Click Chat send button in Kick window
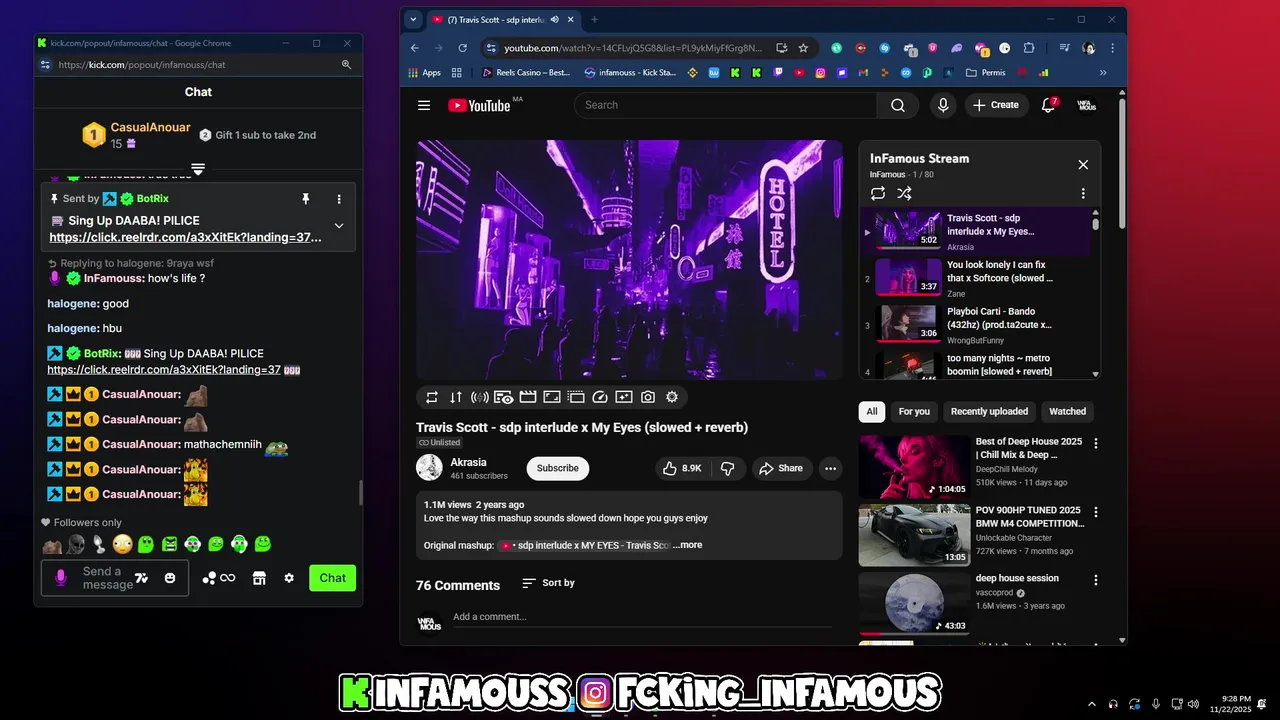The width and height of the screenshot is (1280, 720). click(333, 578)
